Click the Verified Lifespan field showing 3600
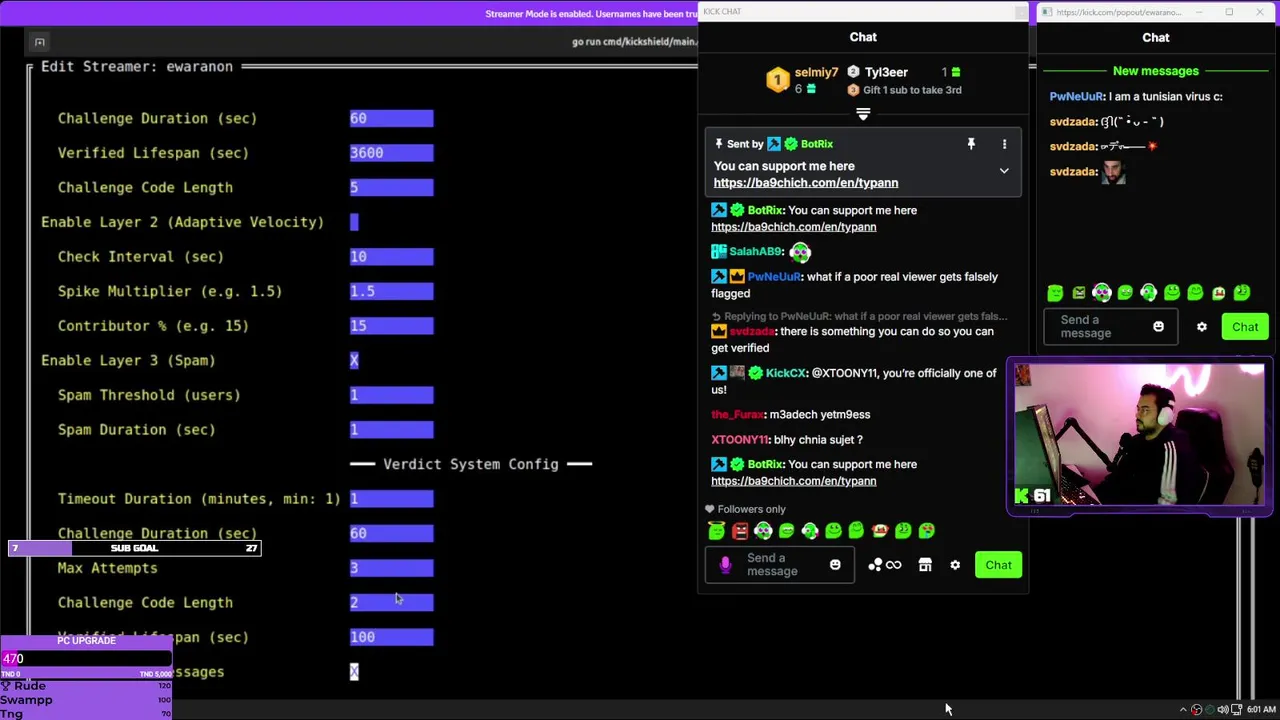This screenshot has width=1280, height=720. coord(391,153)
